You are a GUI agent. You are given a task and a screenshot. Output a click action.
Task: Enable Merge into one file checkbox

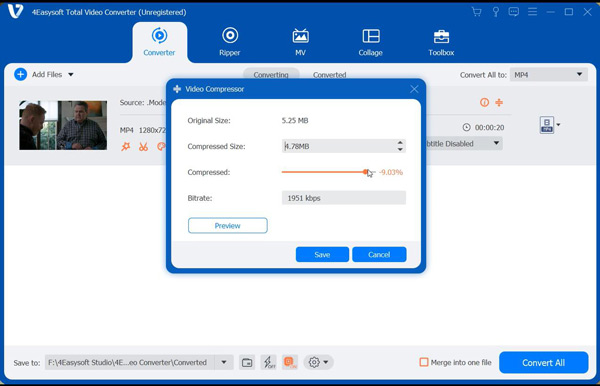[x=424, y=362]
